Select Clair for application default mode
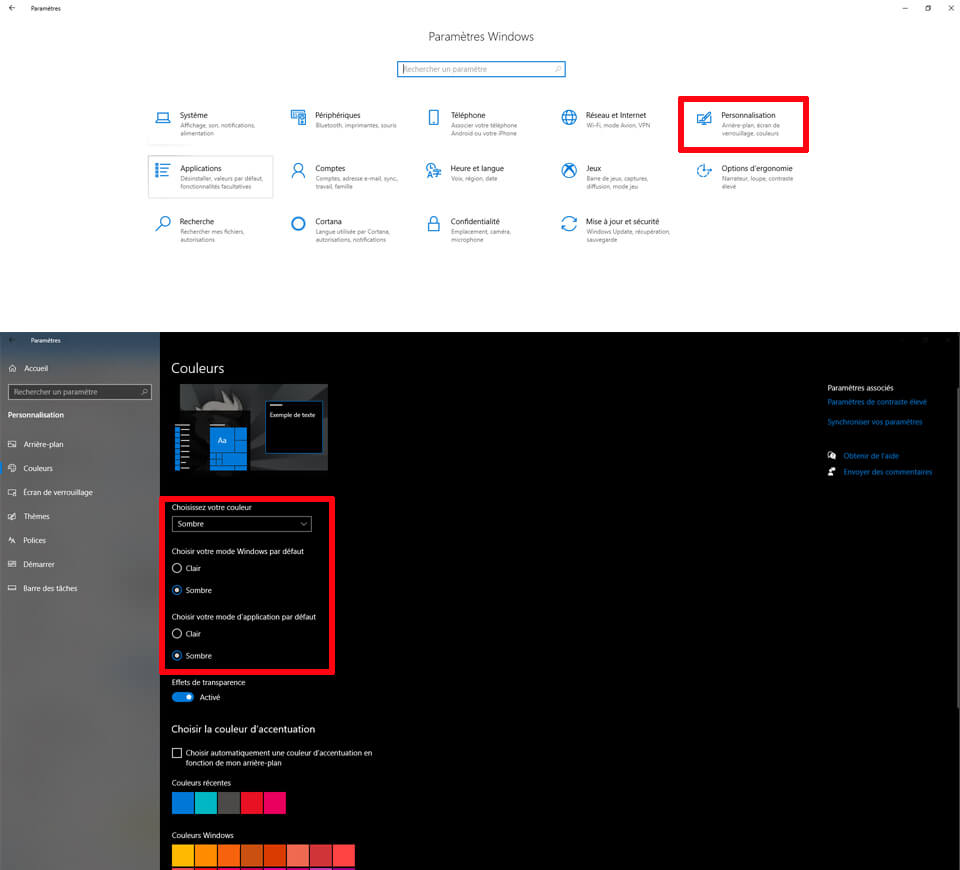The height and width of the screenshot is (870, 960). click(x=177, y=634)
